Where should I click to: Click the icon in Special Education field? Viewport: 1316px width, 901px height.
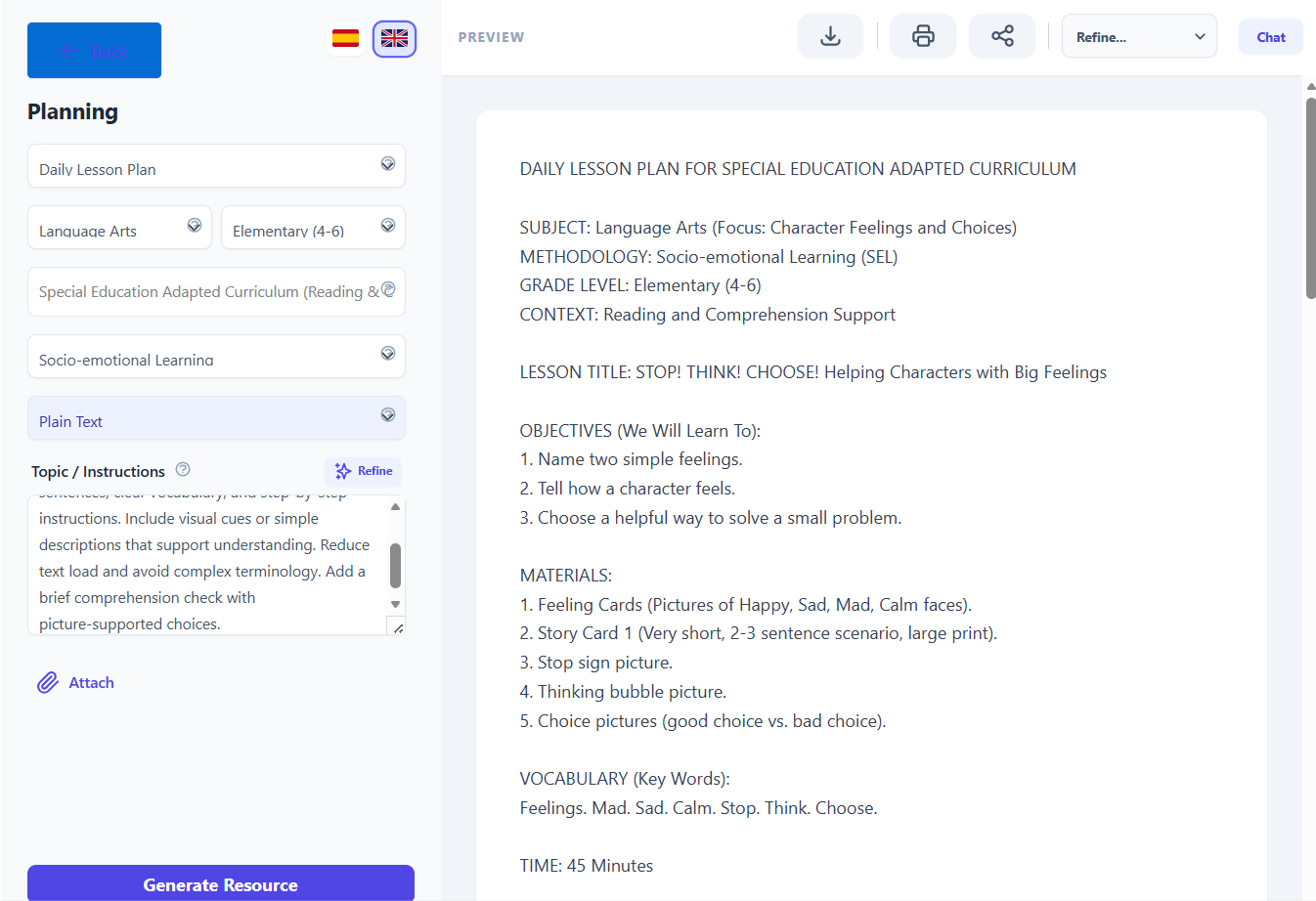pos(388,290)
